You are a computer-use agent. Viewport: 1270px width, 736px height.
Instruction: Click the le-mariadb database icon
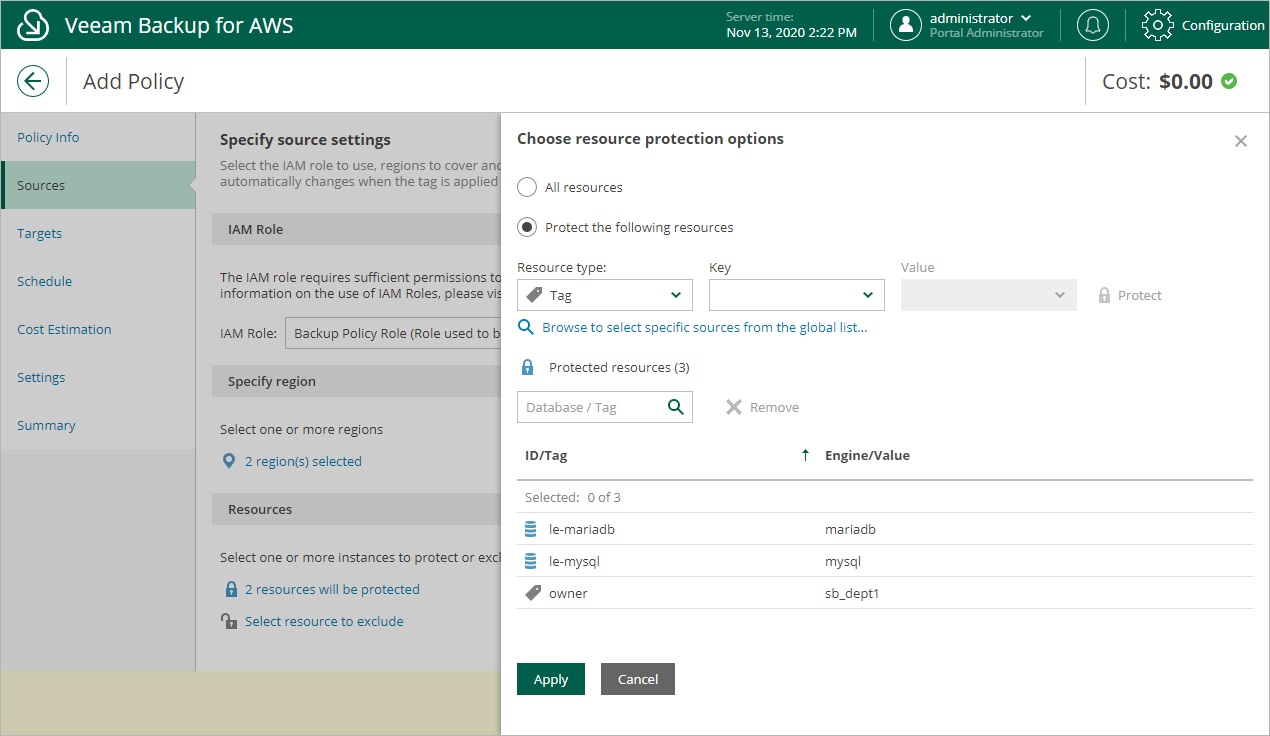tap(531, 529)
